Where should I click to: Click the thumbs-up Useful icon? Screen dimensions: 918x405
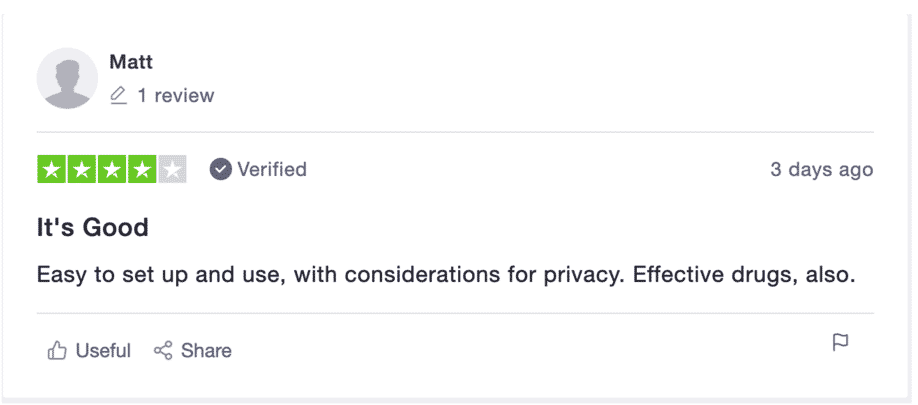point(57,351)
